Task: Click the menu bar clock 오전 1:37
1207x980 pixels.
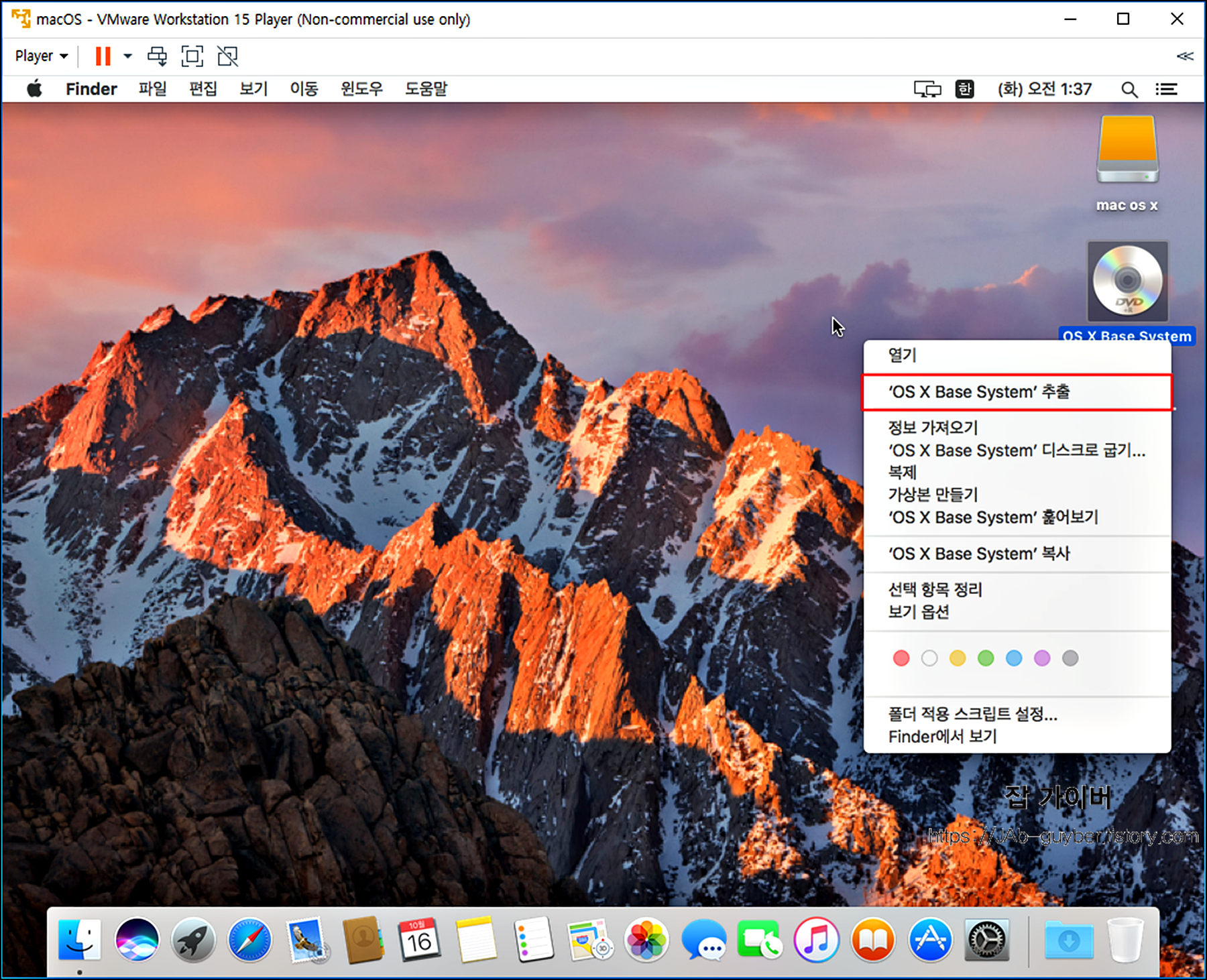Action: [1044, 89]
